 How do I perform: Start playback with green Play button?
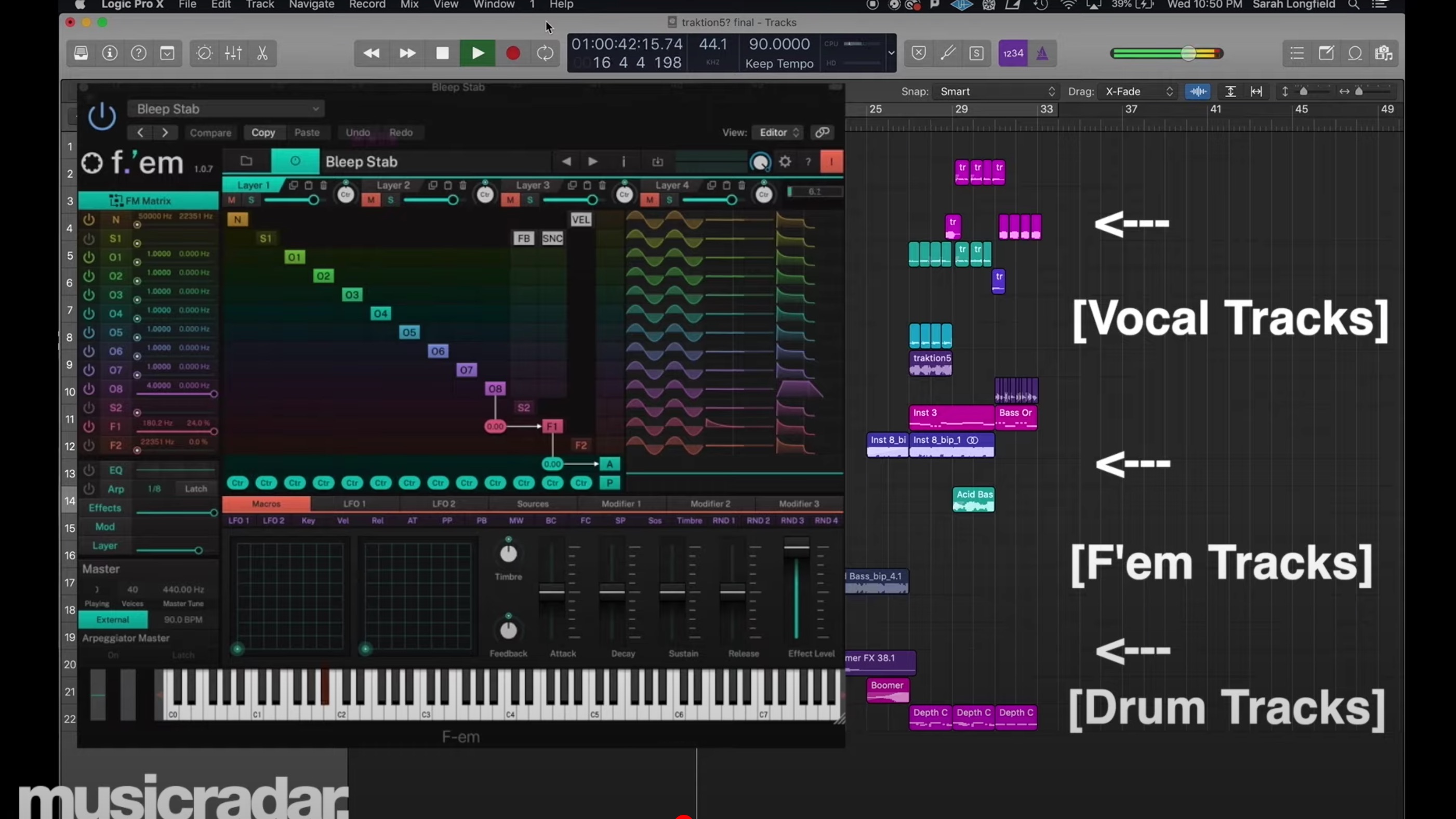coord(478,53)
